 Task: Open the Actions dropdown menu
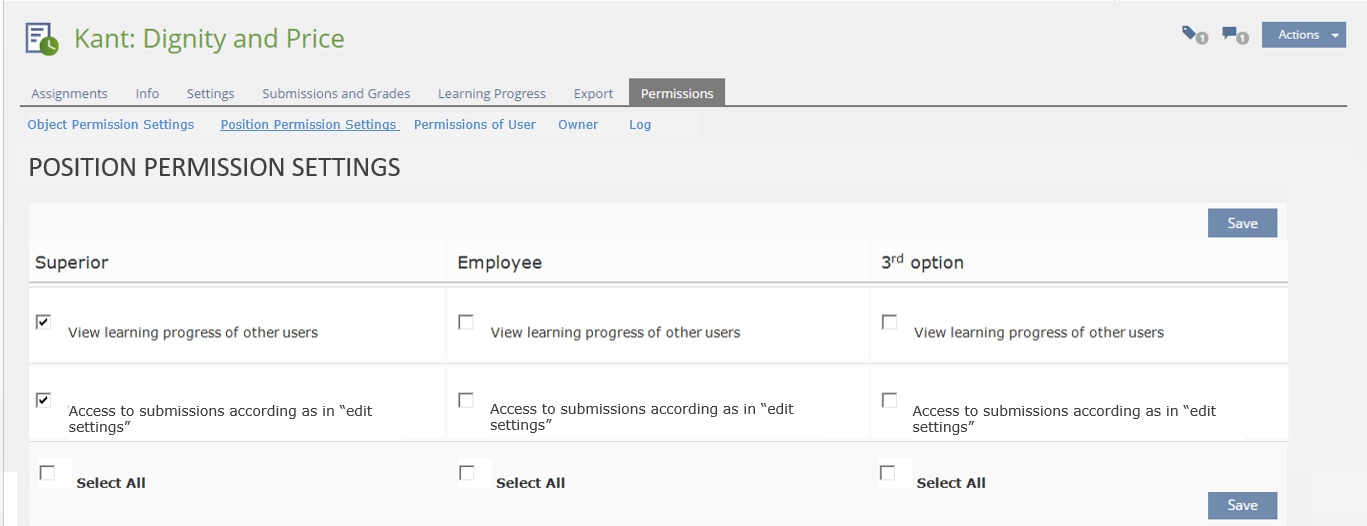click(x=1303, y=35)
